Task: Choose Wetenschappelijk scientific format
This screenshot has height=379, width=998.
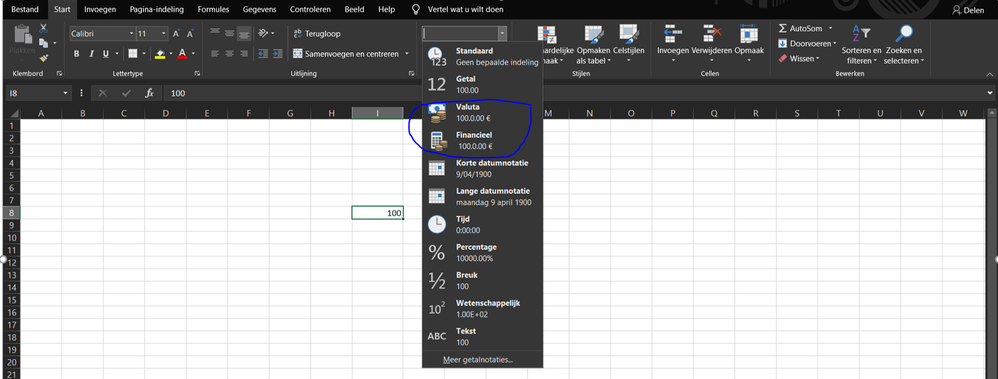Action: (482, 308)
